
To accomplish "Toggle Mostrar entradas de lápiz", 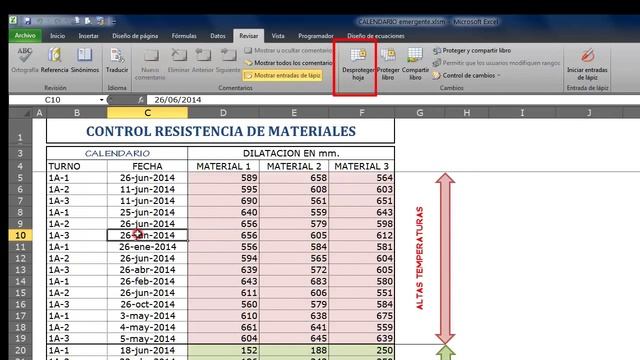I will pos(282,76).
